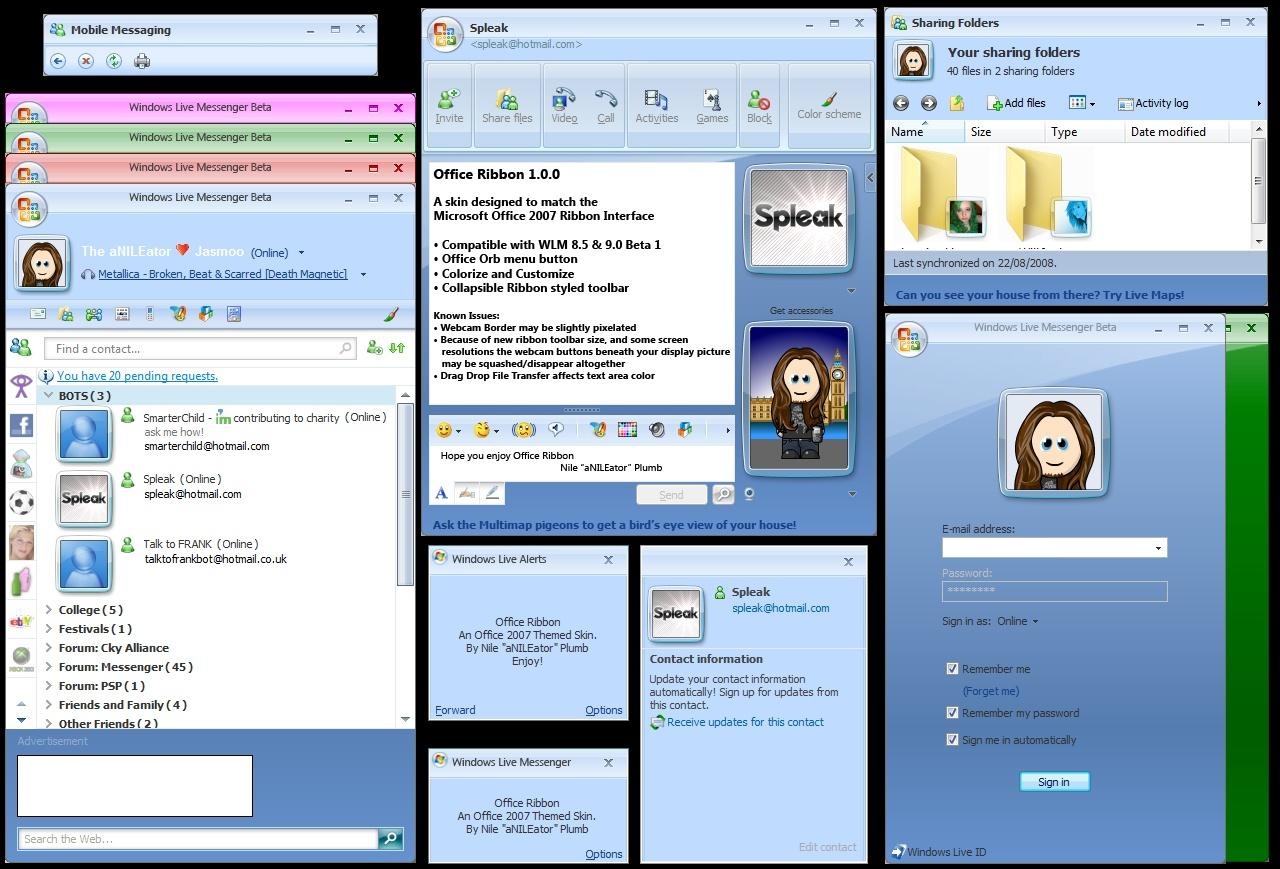This screenshot has width=1280, height=869.
Task: Click the Password field in sign-in window
Action: point(1054,591)
